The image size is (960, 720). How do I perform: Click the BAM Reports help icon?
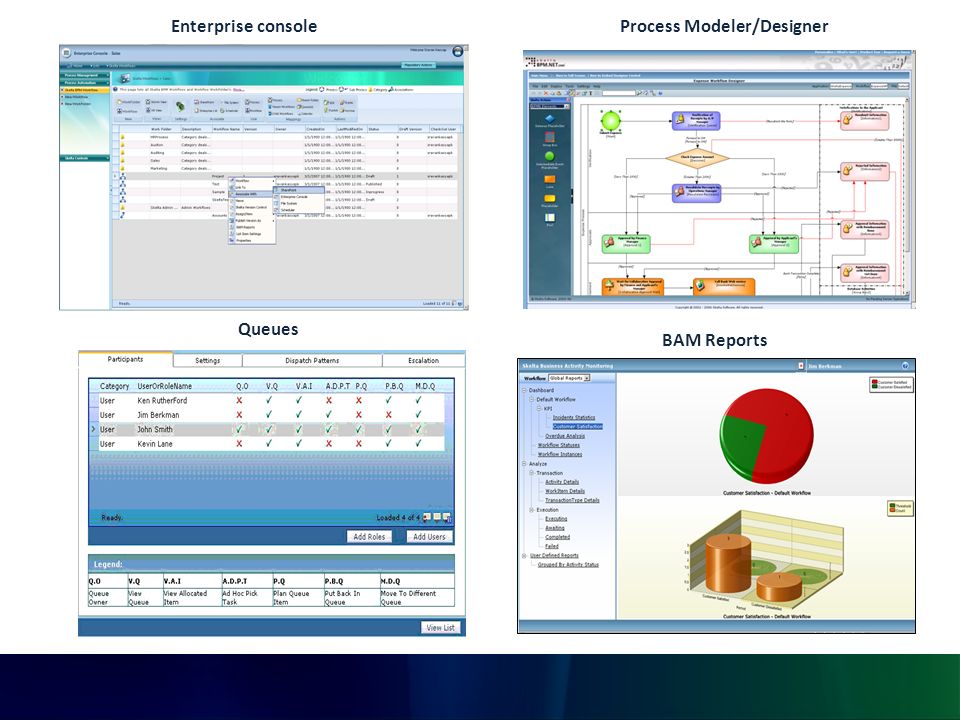point(905,366)
